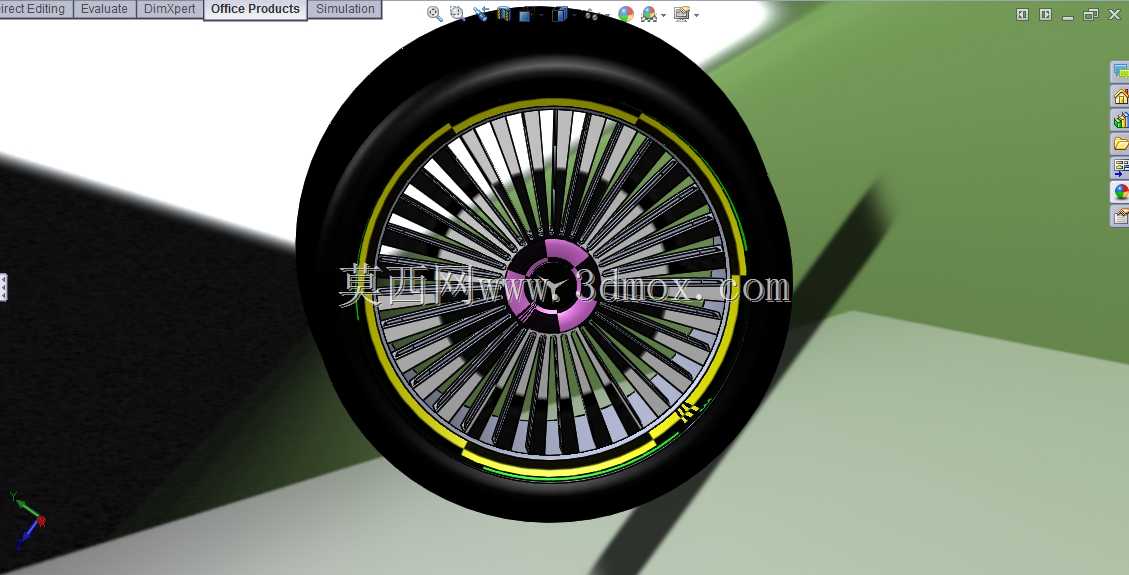Click the panel collapse handle on the left edge
Viewport: 1129px width, 575px height.
pos(3,287)
